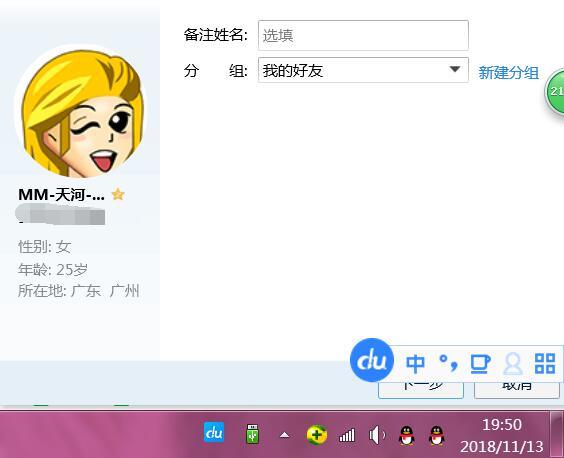Viewport: 564px width, 458px height.
Task: Click the blonde cartoon avatar picture
Action: click(82, 113)
